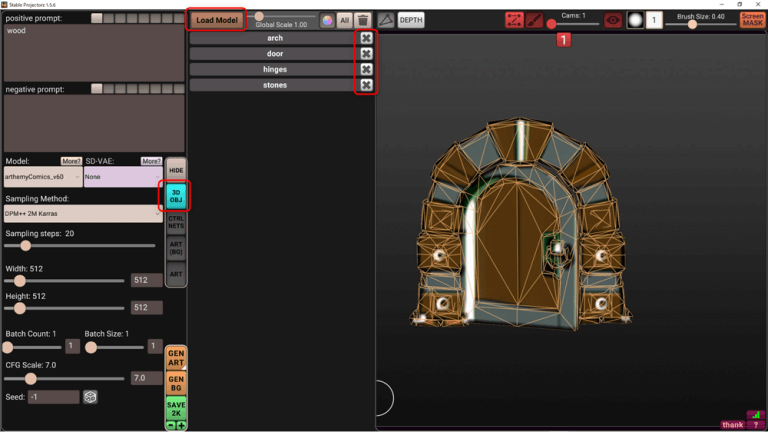Image resolution: width=768 pixels, height=432 pixels.
Task: Switch to the ART tab
Action: pyautogui.click(x=176, y=274)
